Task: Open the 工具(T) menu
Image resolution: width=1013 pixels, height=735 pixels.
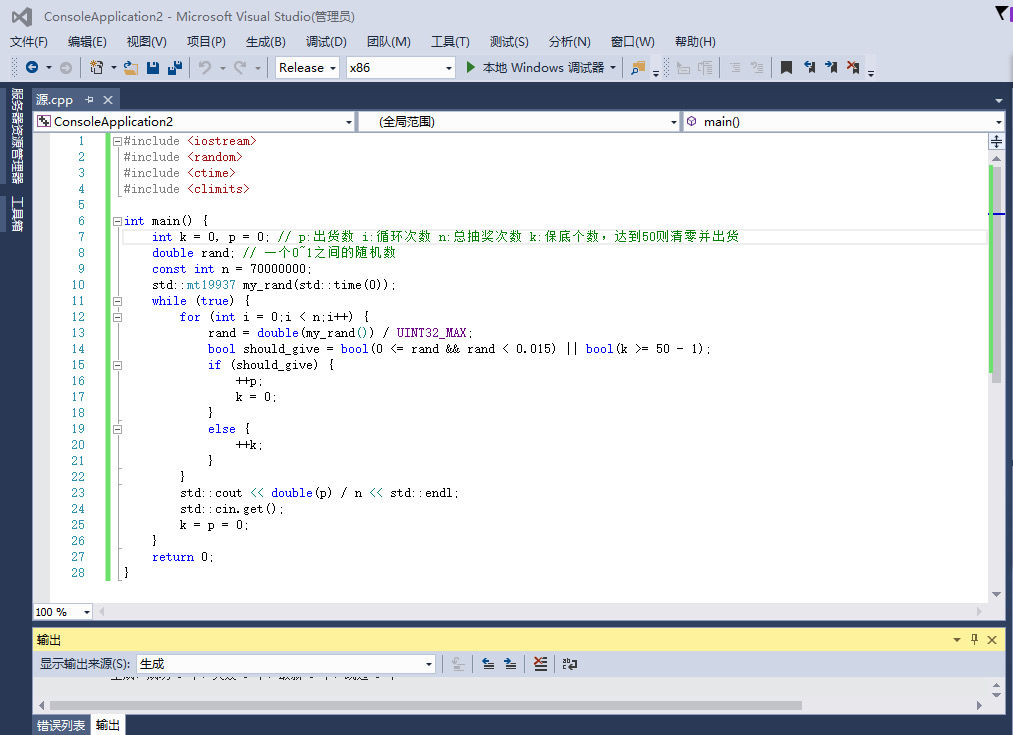Action: point(450,41)
